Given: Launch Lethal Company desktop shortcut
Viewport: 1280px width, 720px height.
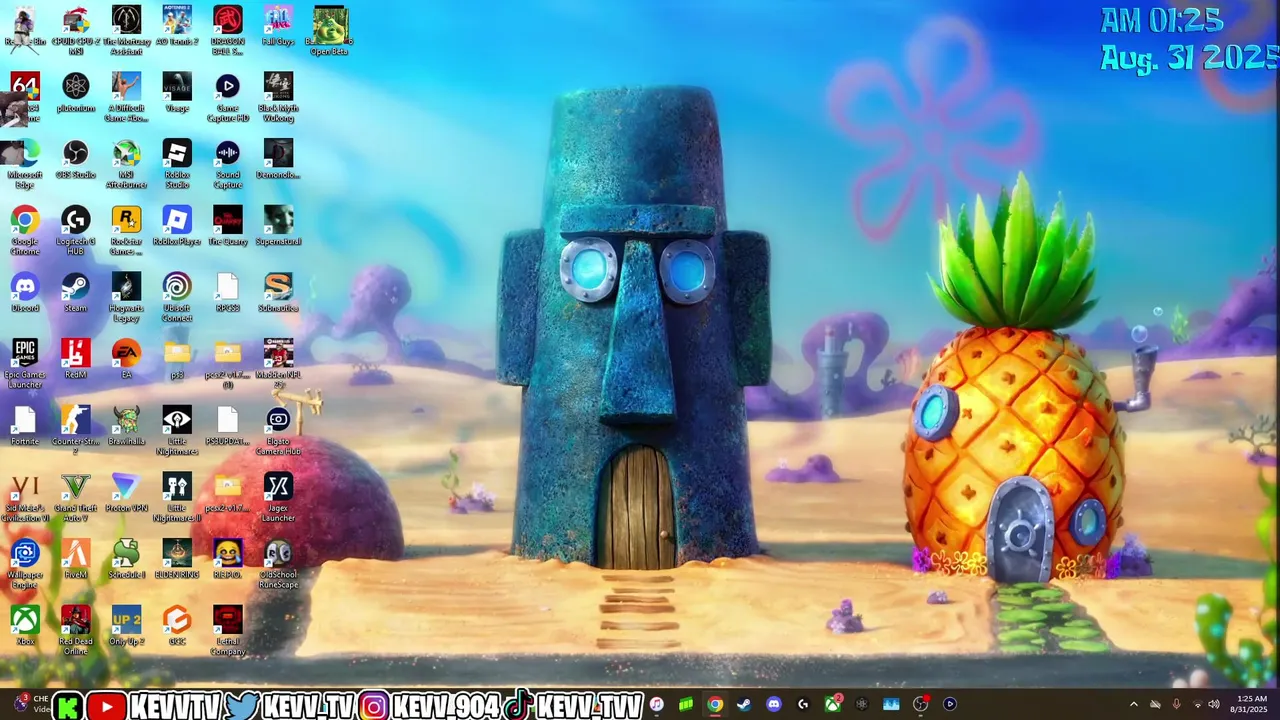Looking at the screenshot, I should tap(228, 630).
